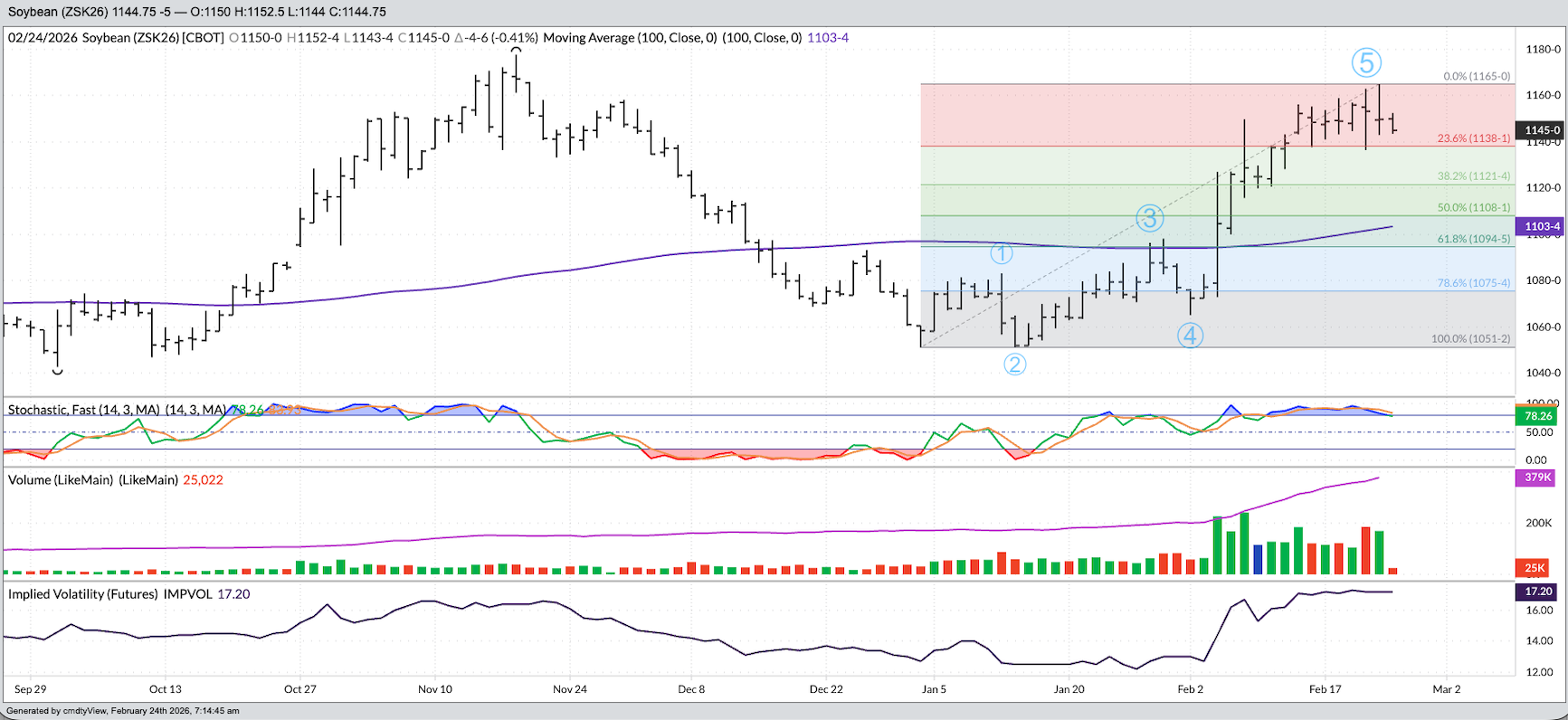
Task: Click the black 1145-0 last price tag
Action: point(1542,130)
